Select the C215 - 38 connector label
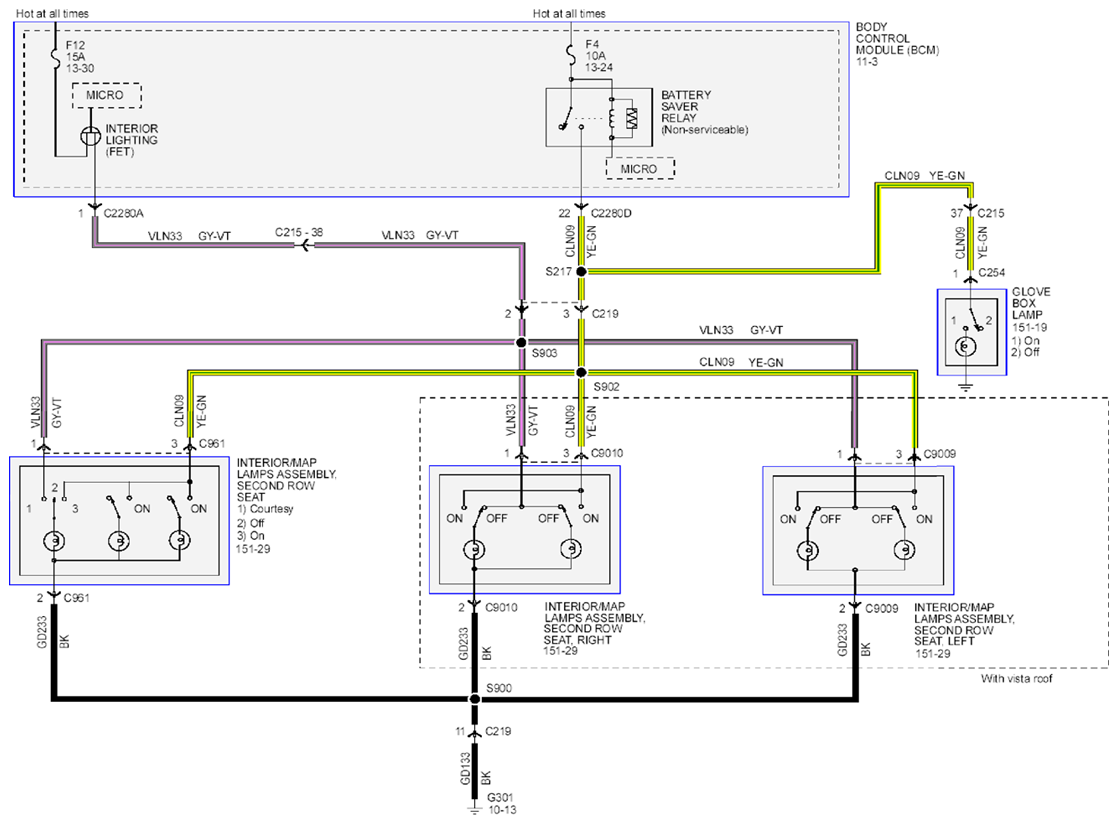Screen dimensions: 1118x824 coord(299,232)
